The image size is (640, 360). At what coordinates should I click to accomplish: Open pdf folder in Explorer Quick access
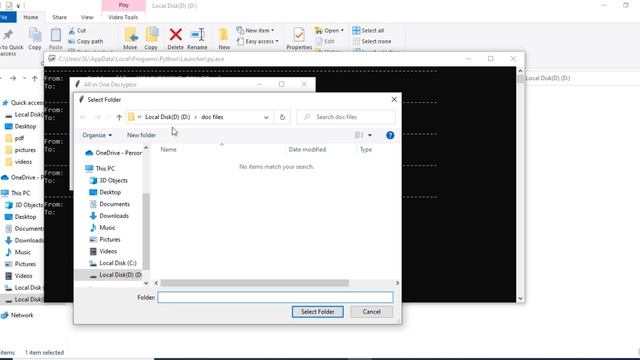[15, 138]
